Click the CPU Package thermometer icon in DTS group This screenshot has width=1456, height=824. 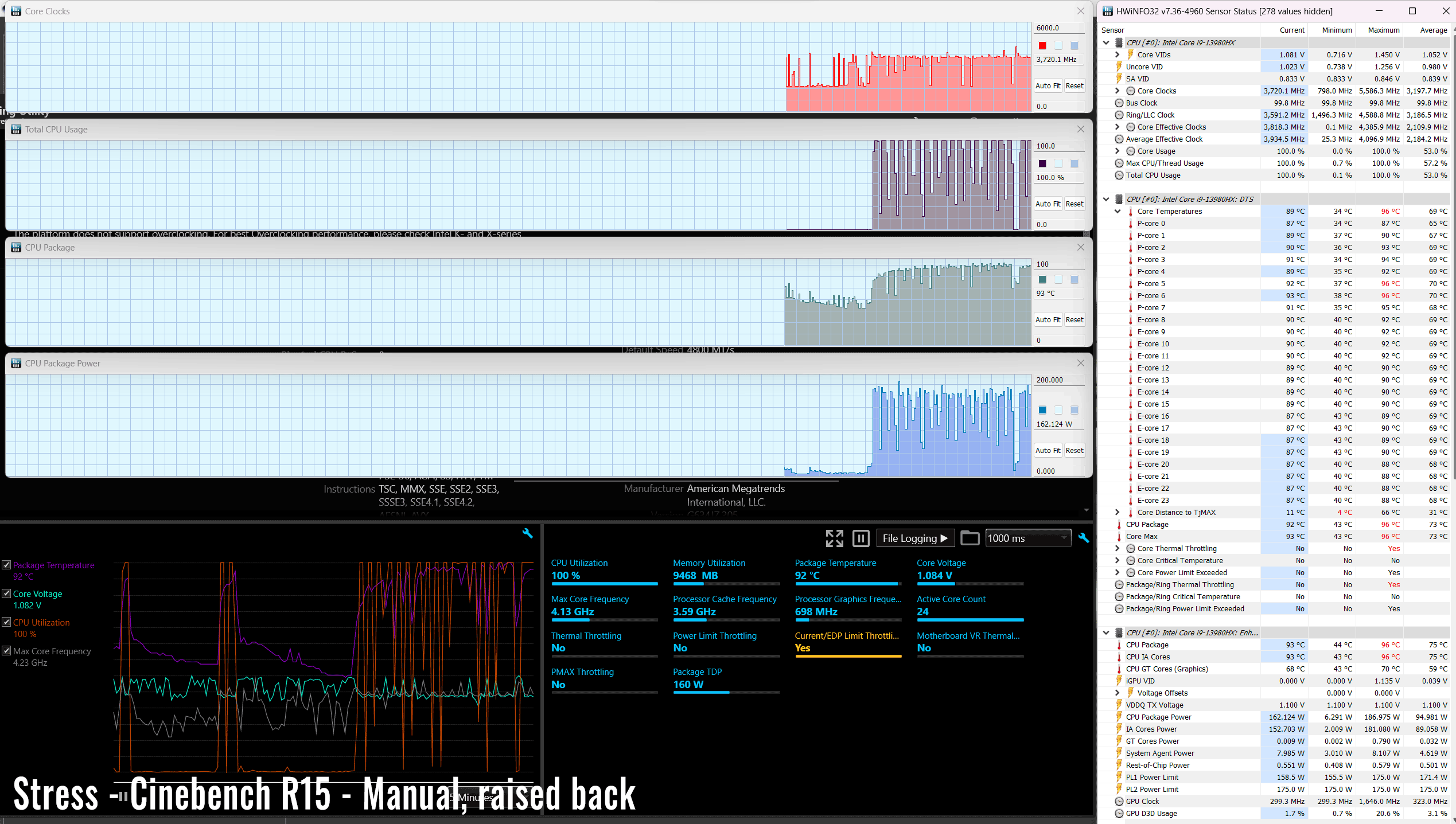[1119, 525]
